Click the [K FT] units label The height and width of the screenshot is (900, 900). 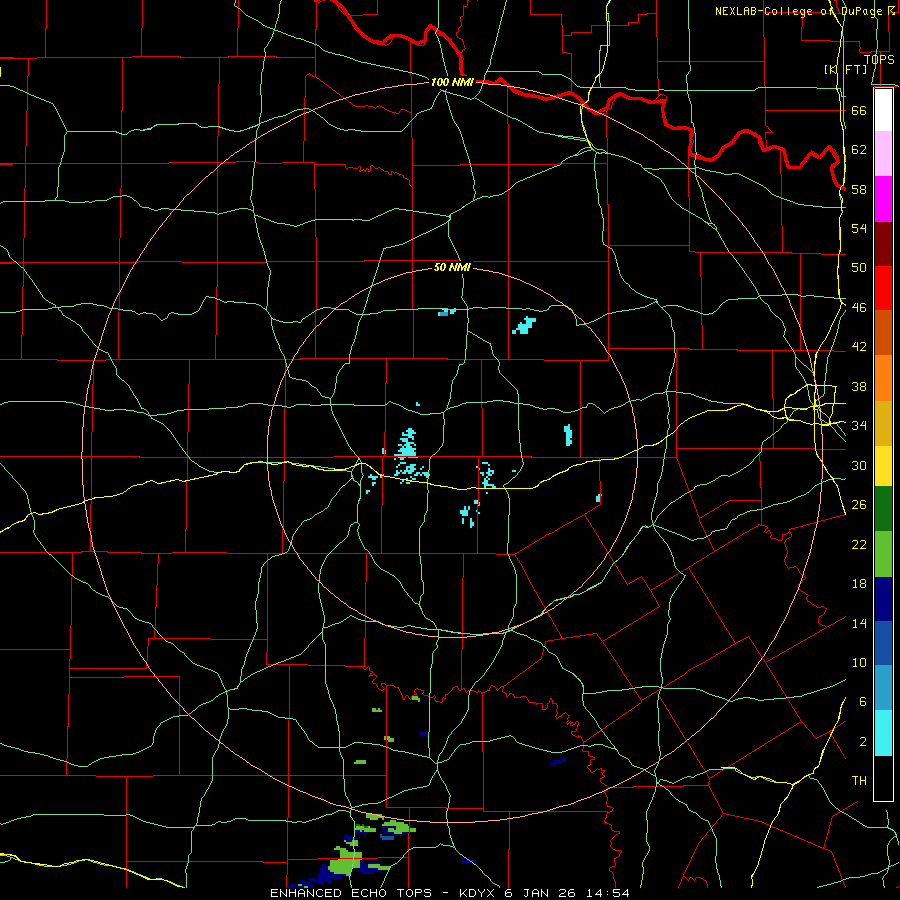coord(845,69)
